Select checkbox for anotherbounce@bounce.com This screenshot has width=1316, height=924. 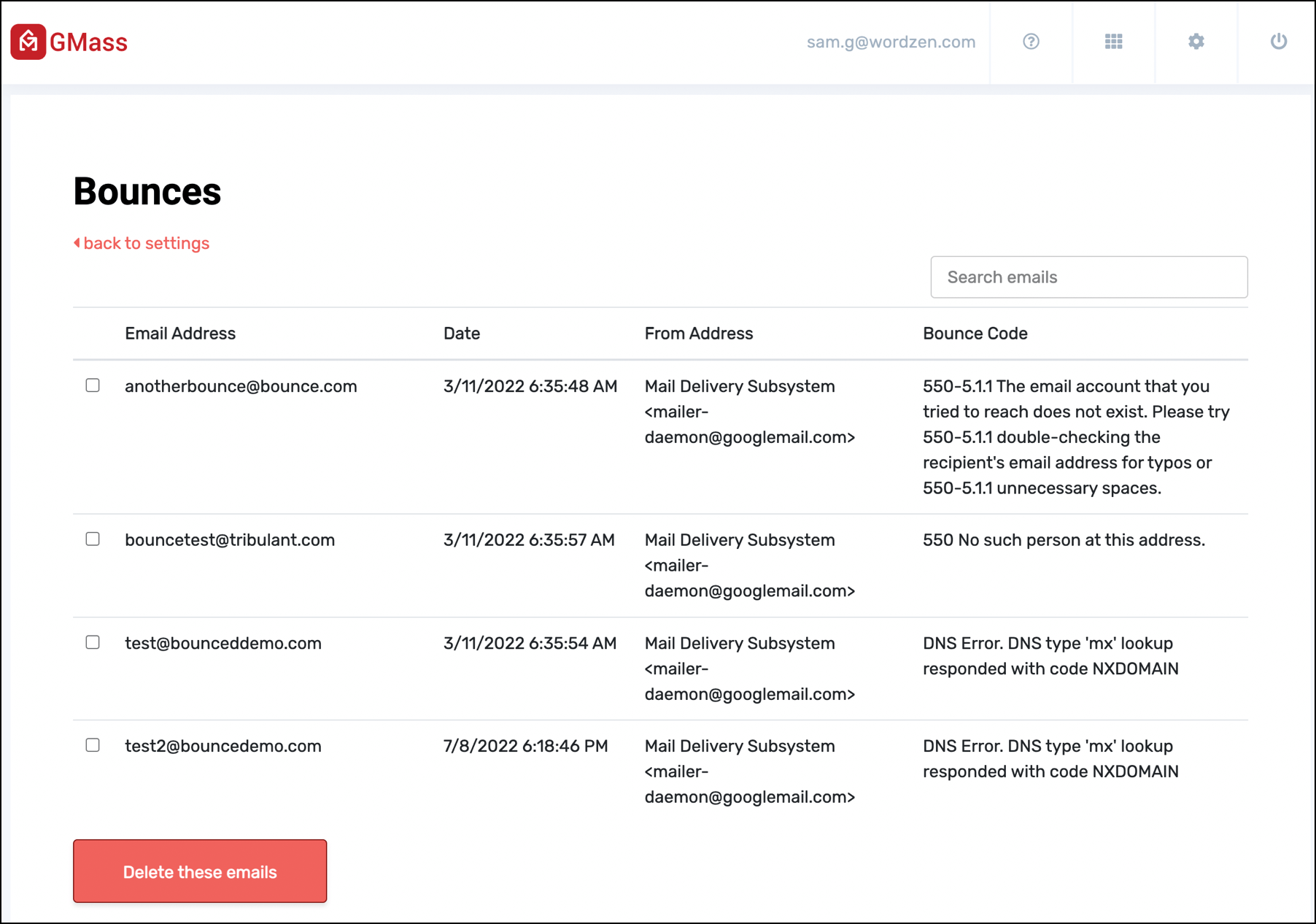93,385
